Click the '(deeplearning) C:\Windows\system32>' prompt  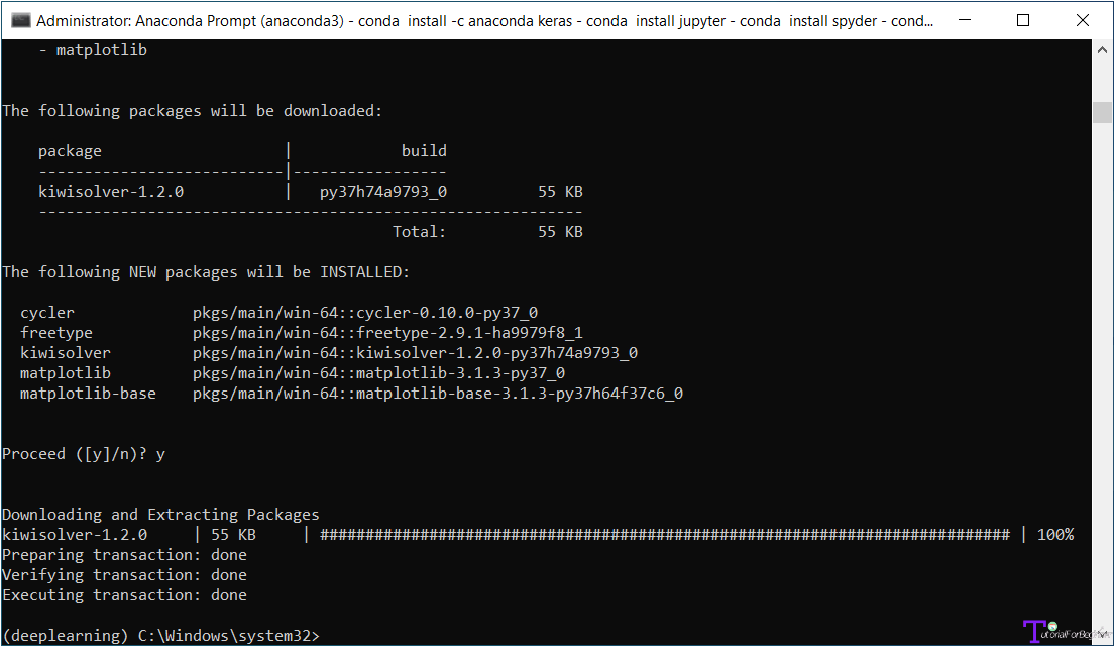pyautogui.click(x=161, y=635)
